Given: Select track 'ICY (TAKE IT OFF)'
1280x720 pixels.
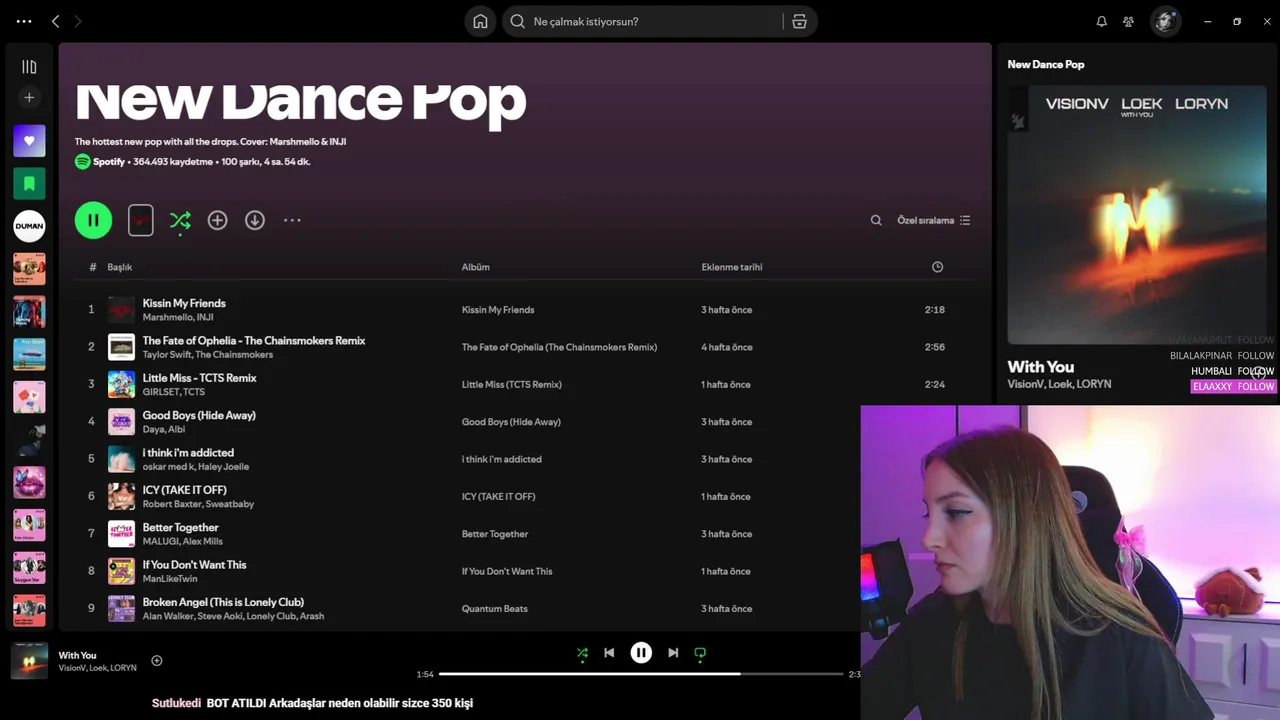Looking at the screenshot, I should coord(184,490).
